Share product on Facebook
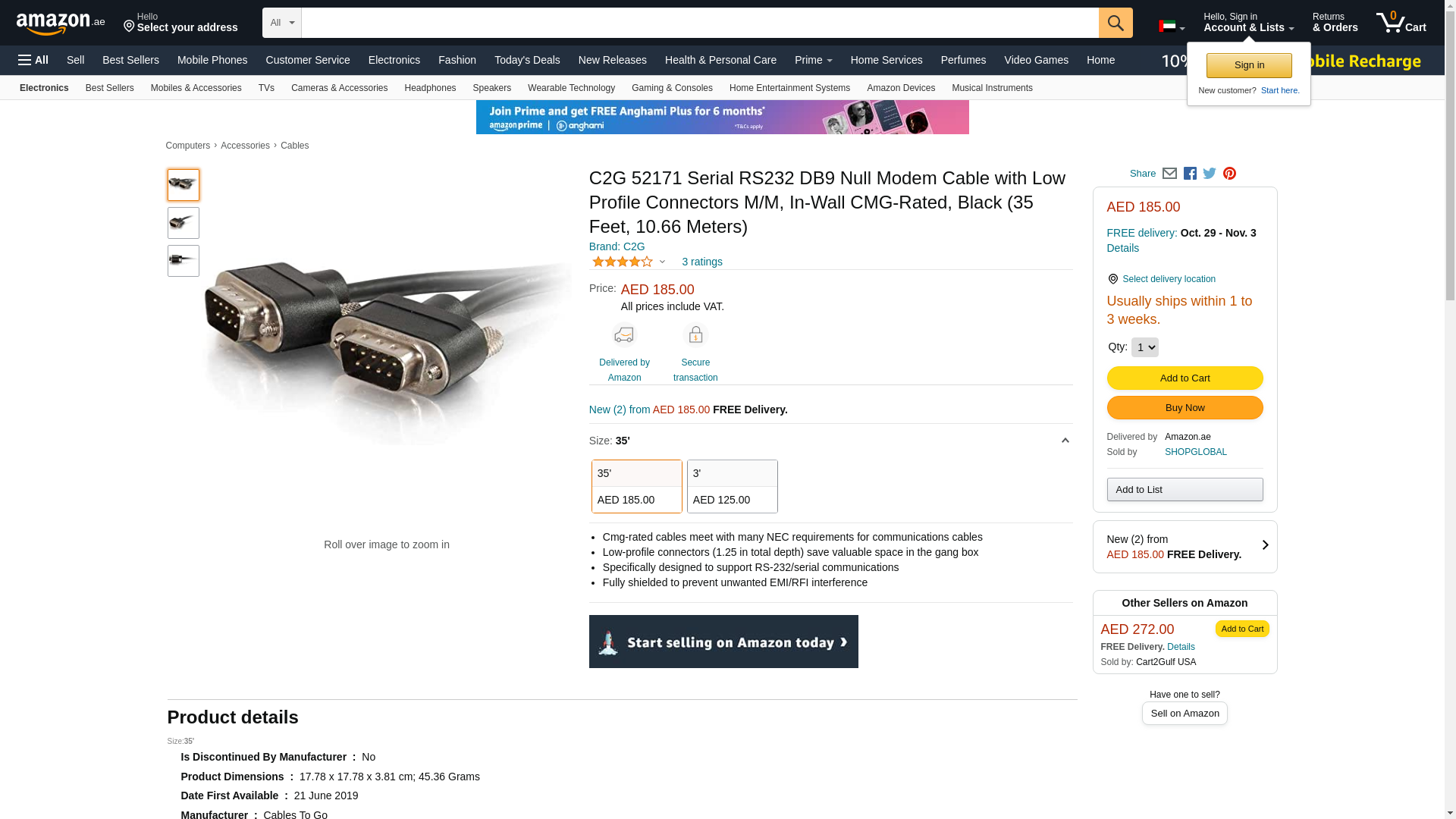Screen dimensions: 1456x819 pyautogui.click(x=1190, y=174)
